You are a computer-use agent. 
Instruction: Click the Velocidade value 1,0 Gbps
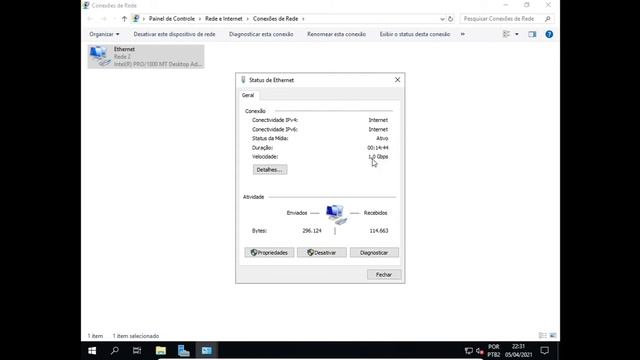(x=378, y=157)
